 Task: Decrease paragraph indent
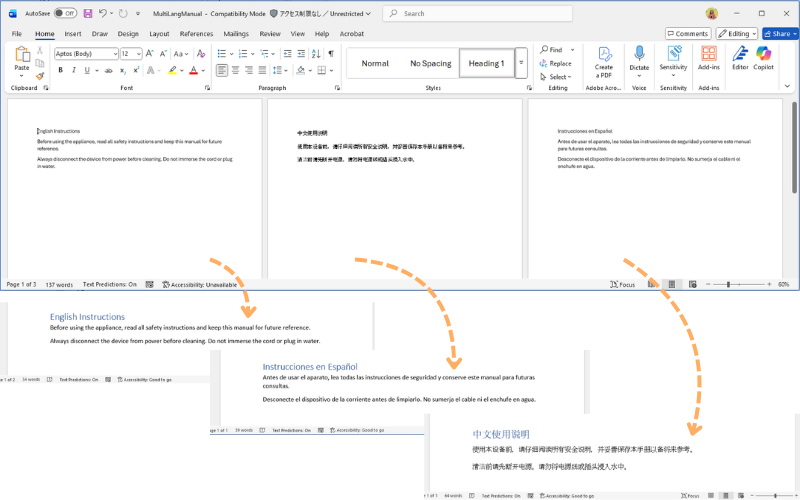[288, 54]
